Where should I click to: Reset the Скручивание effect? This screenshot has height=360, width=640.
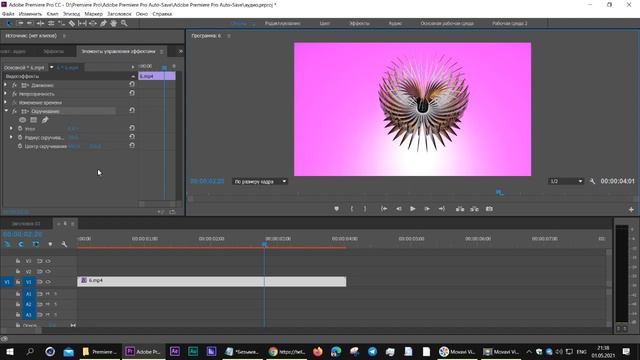click(132, 111)
